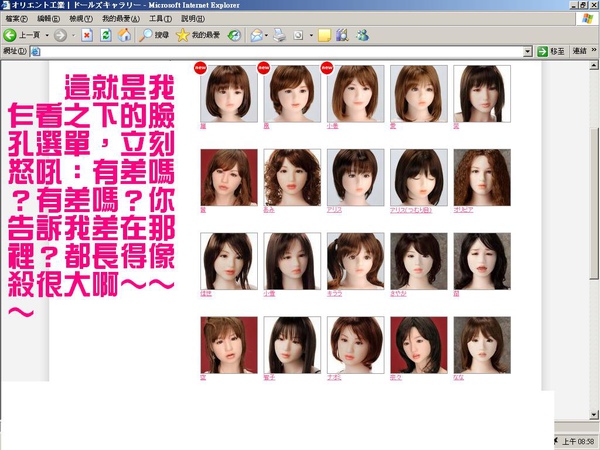Open the Research book icon

(342, 35)
